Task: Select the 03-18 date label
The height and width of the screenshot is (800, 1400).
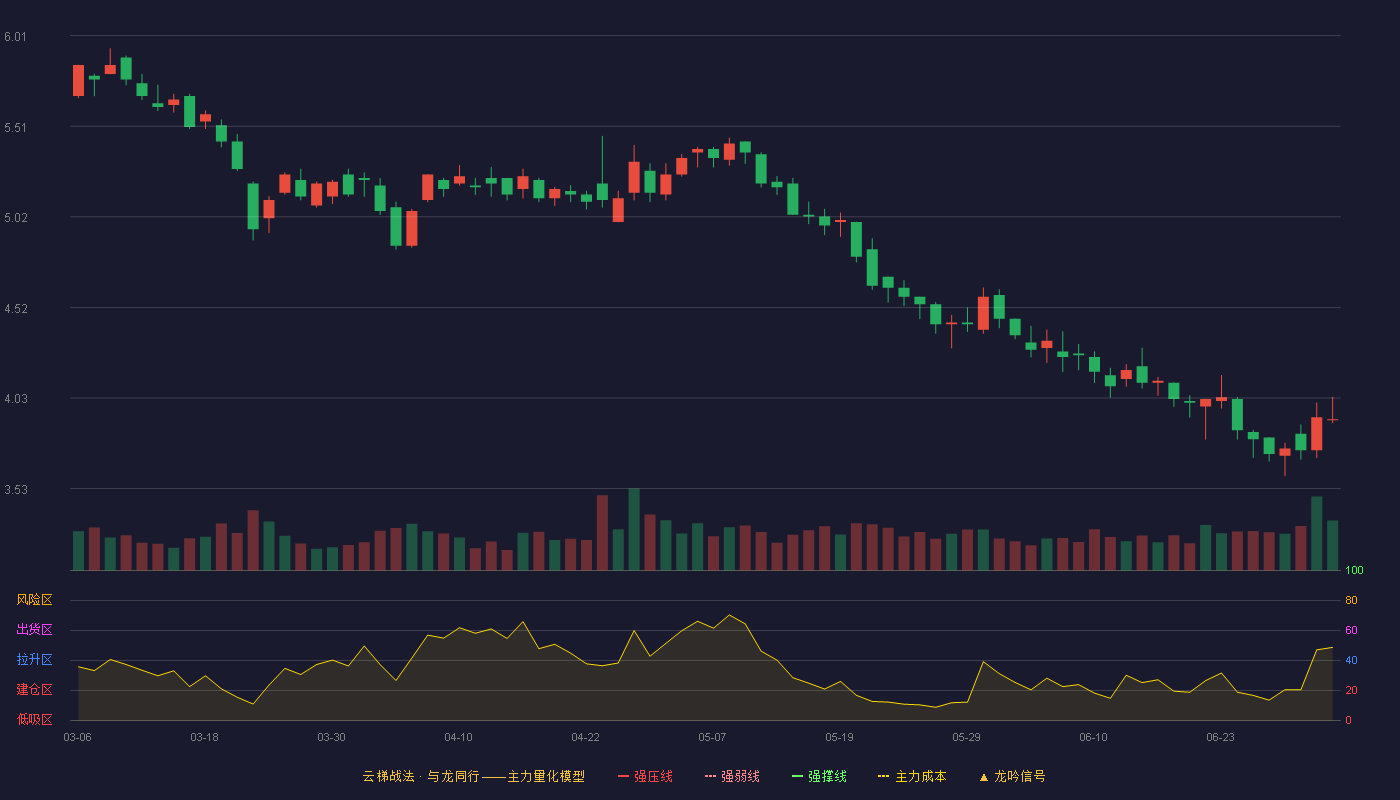Action: (204, 737)
